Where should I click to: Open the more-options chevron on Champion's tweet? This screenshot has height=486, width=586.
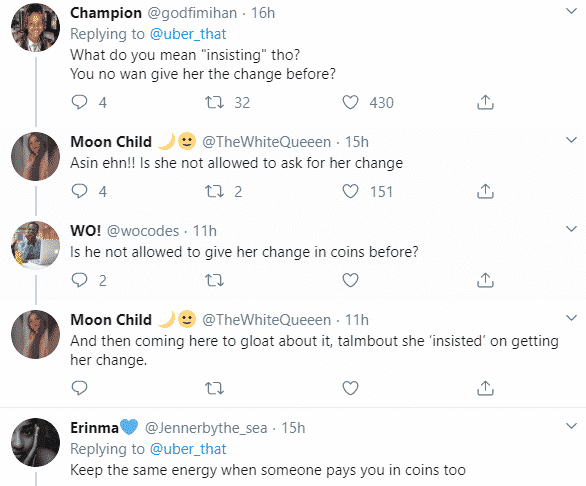click(x=571, y=11)
